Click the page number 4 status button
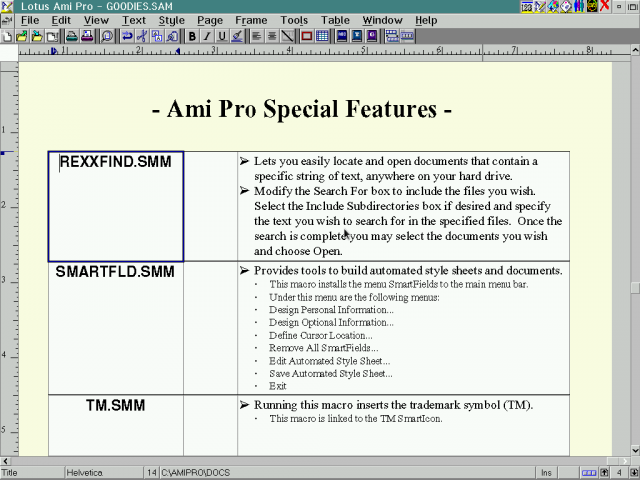Viewport: 640px width, 480px height. 619,473
